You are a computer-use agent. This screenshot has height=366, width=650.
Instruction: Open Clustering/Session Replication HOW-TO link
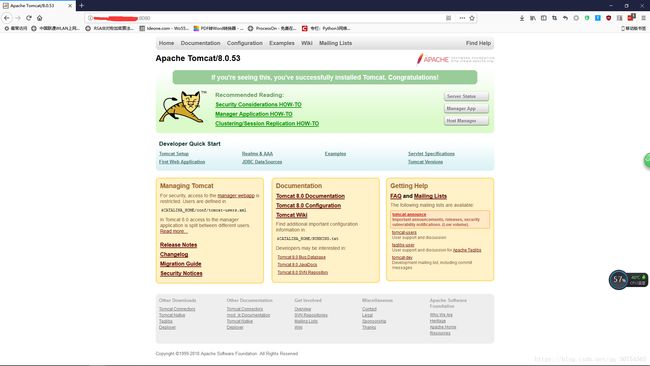(x=267, y=124)
